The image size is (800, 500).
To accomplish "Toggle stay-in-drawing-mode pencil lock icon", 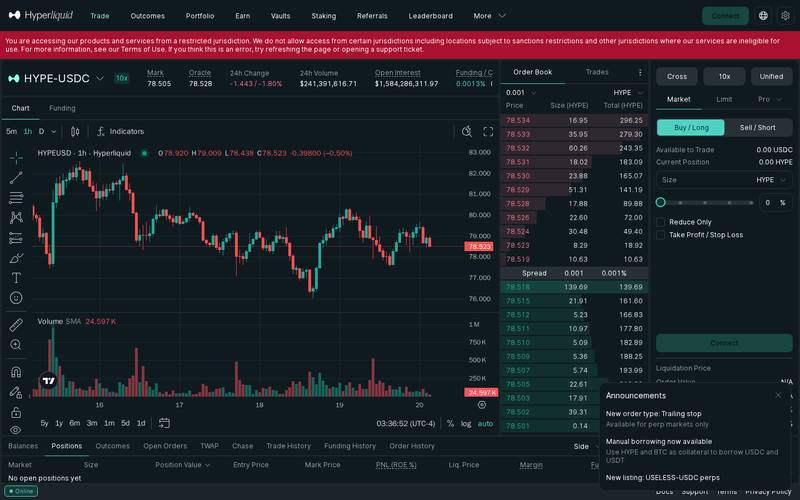I will (16, 392).
